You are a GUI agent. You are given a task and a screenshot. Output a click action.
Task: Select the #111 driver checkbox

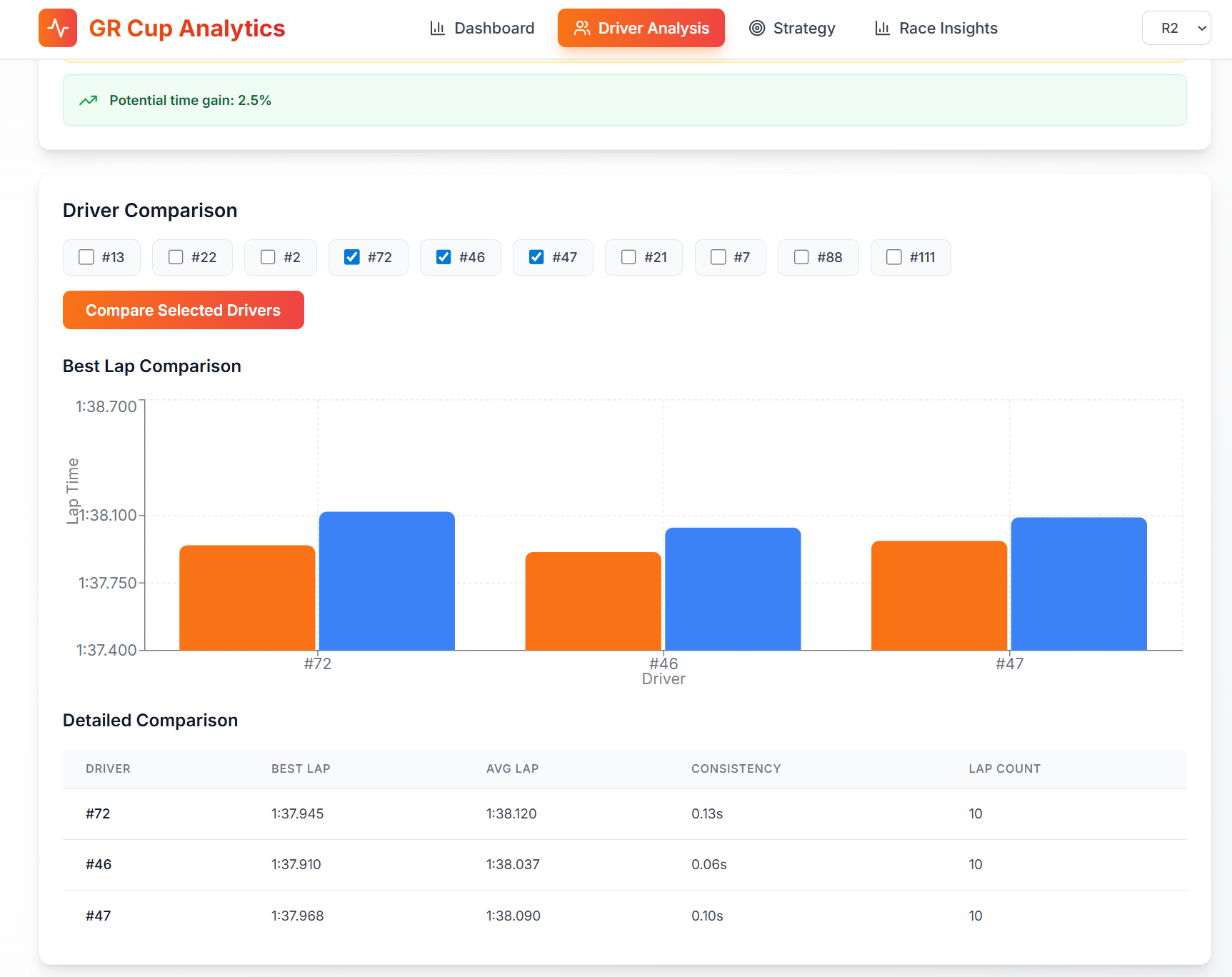[x=894, y=257]
